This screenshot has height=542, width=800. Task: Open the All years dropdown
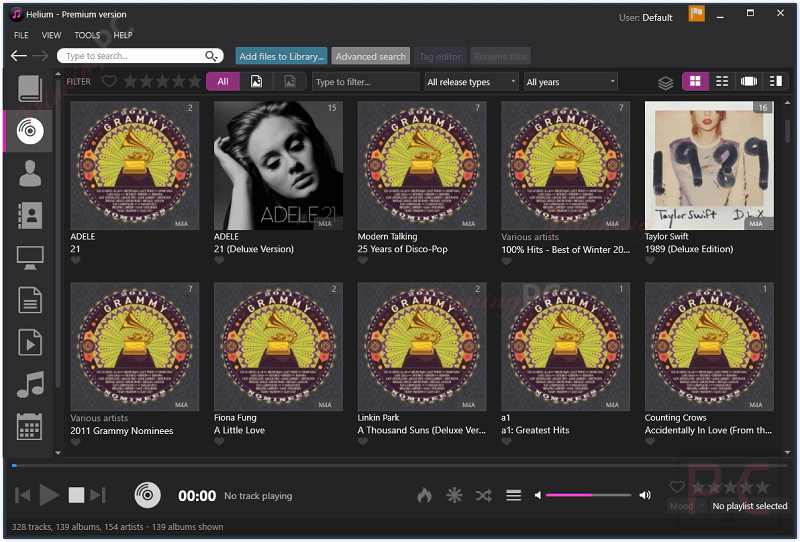pos(570,82)
